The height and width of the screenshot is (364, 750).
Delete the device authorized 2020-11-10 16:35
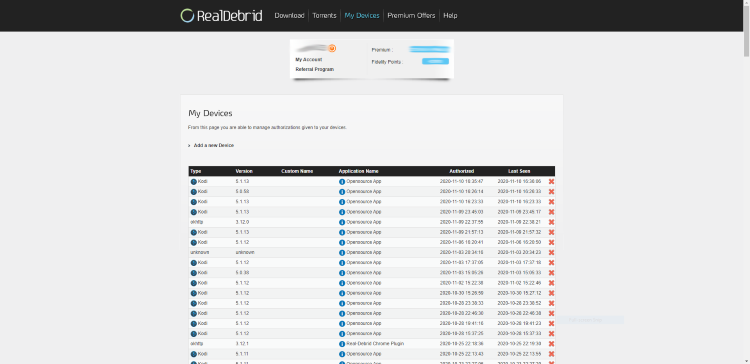[x=551, y=182]
